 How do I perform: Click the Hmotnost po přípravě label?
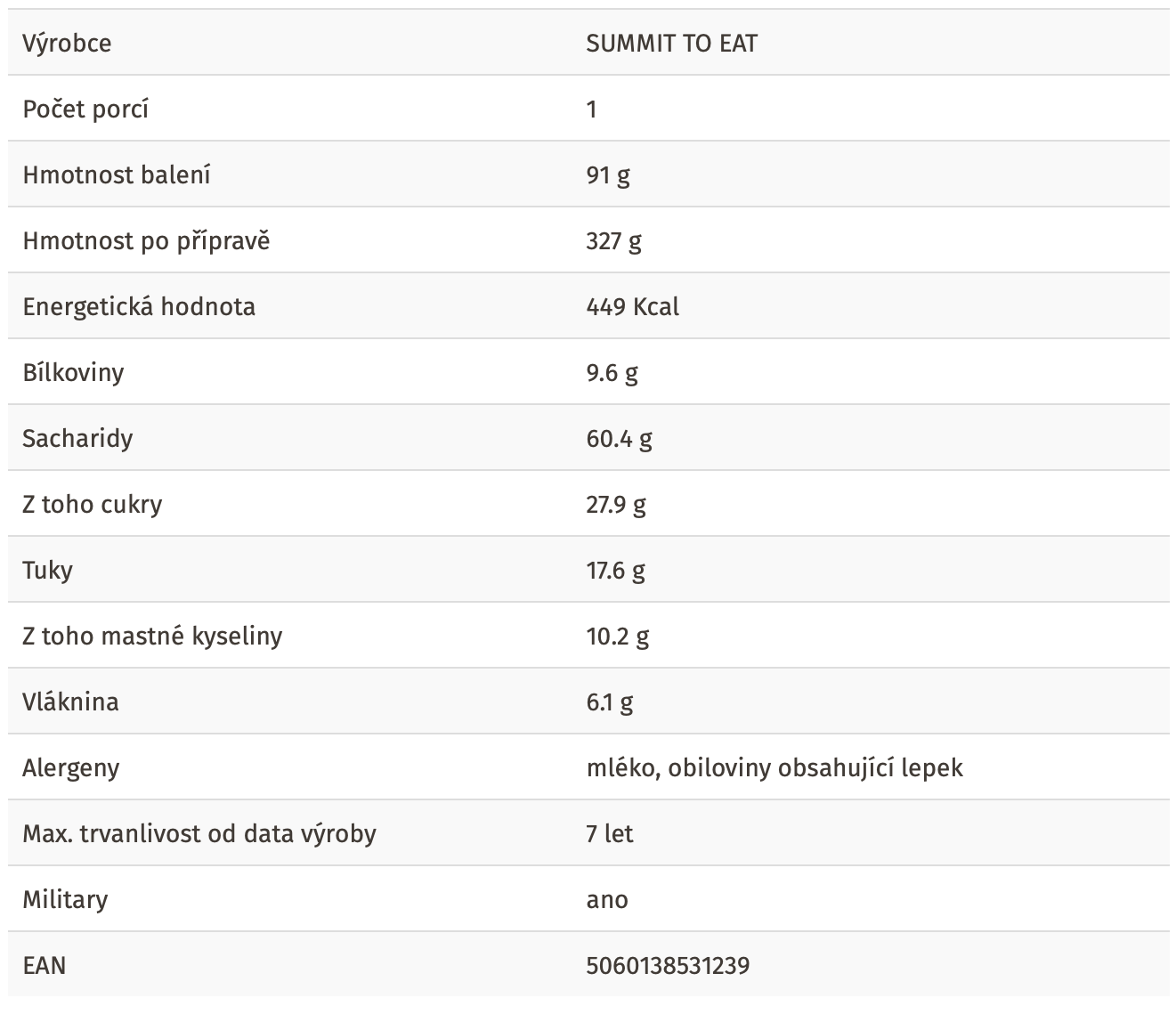point(146,240)
